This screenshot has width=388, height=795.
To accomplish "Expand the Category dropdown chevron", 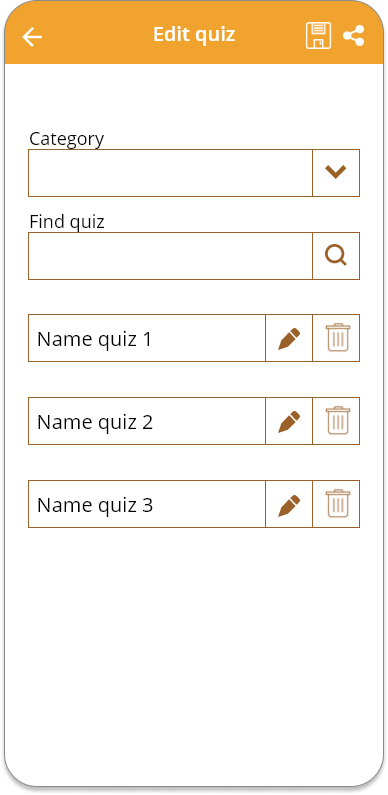I will click(x=336, y=173).
